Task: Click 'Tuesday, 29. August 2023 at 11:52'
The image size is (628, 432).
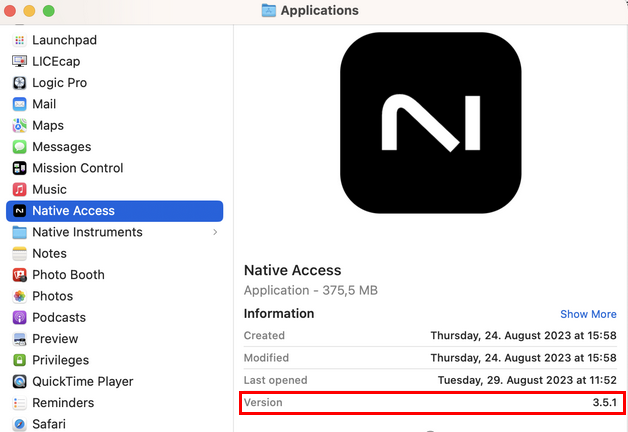Action: (527, 380)
